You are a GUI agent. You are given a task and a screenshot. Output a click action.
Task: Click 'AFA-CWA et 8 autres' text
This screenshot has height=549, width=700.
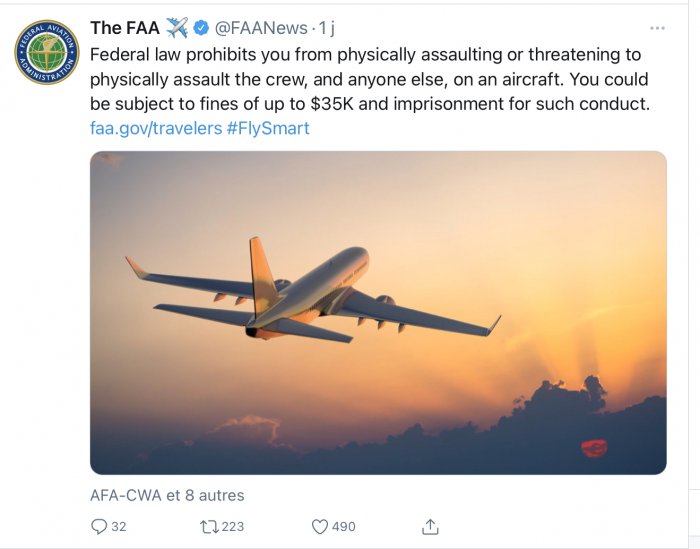tap(167, 495)
